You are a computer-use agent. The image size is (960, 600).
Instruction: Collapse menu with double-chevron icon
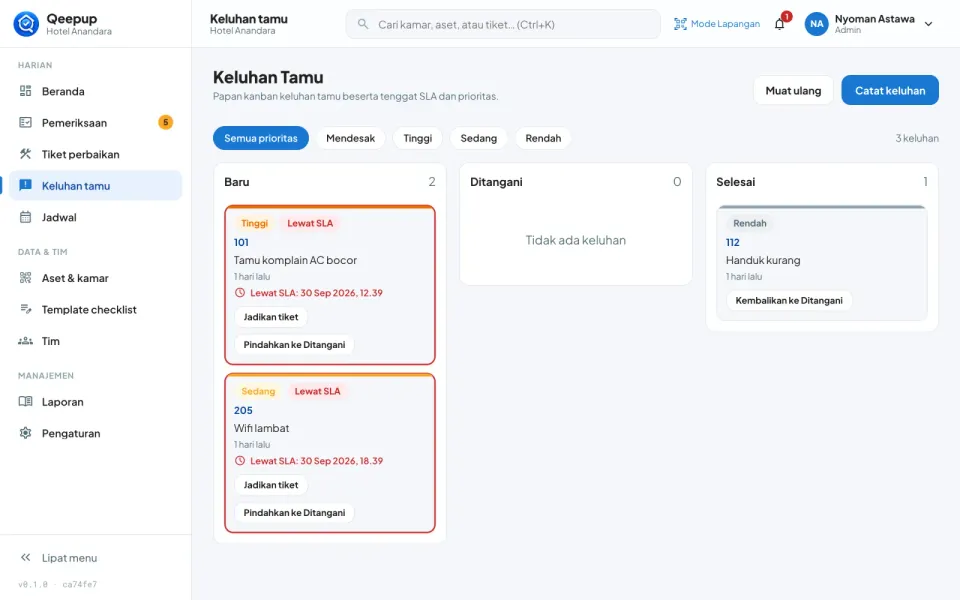click(x=25, y=557)
